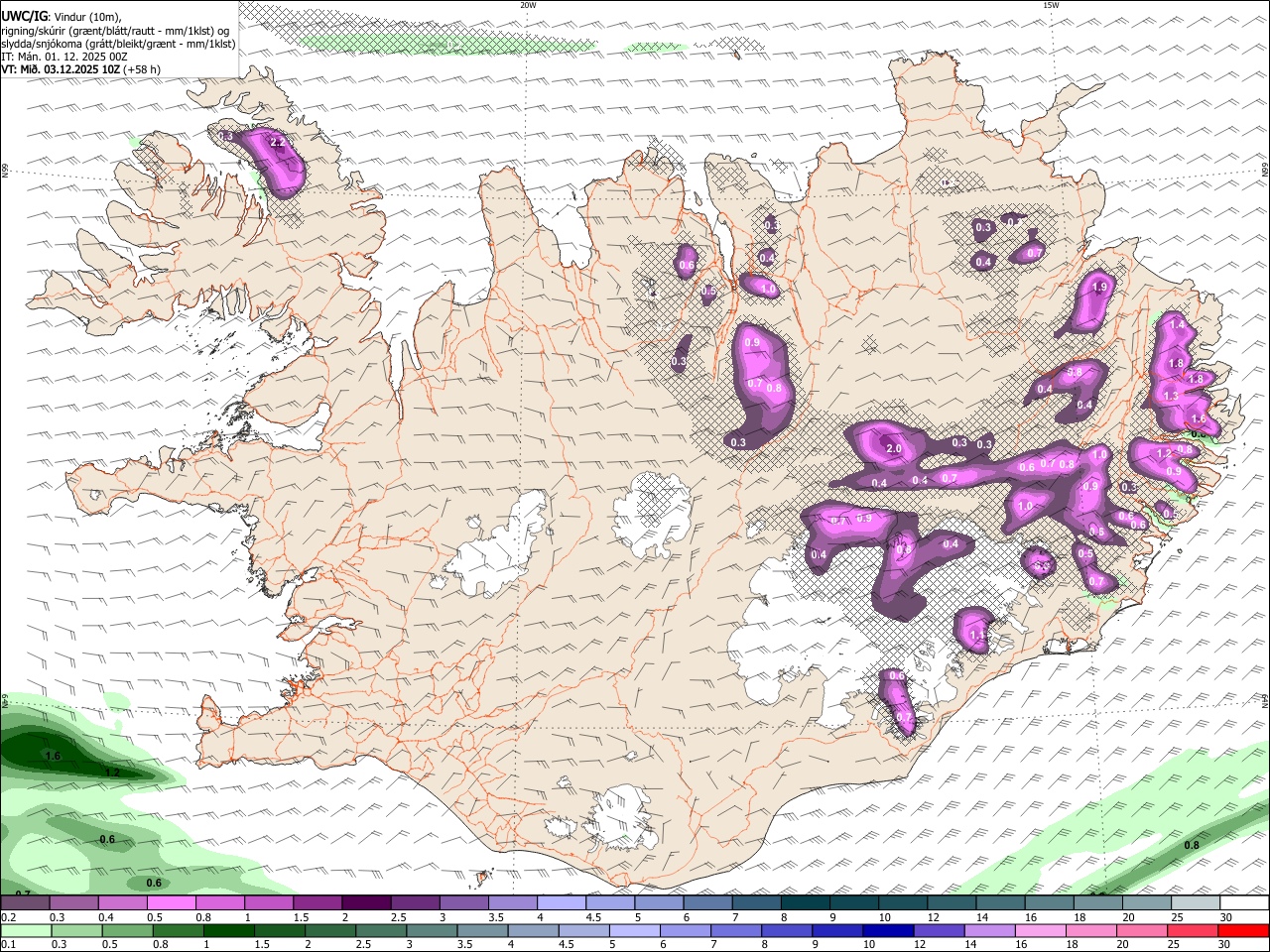The image size is (1270, 952).
Task: Click the green 1.2 rain value southwest of Iceland
Action: [112, 773]
